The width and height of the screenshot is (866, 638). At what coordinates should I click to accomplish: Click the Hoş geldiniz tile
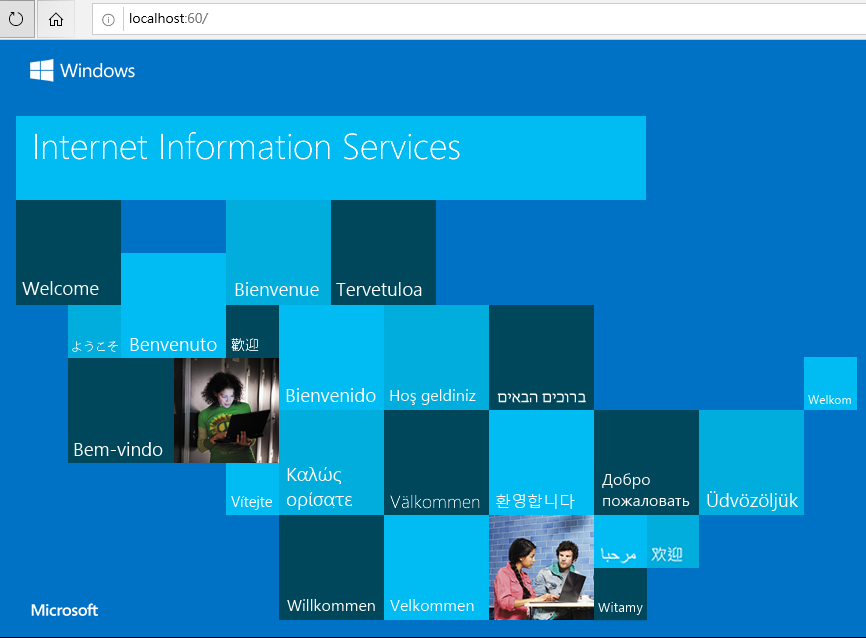[436, 357]
